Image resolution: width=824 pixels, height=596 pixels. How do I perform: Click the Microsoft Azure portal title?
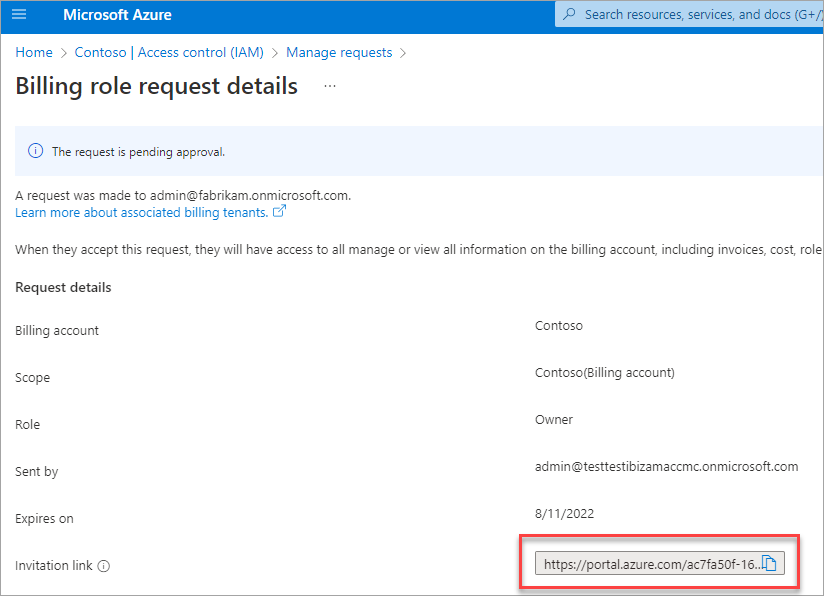117,15
